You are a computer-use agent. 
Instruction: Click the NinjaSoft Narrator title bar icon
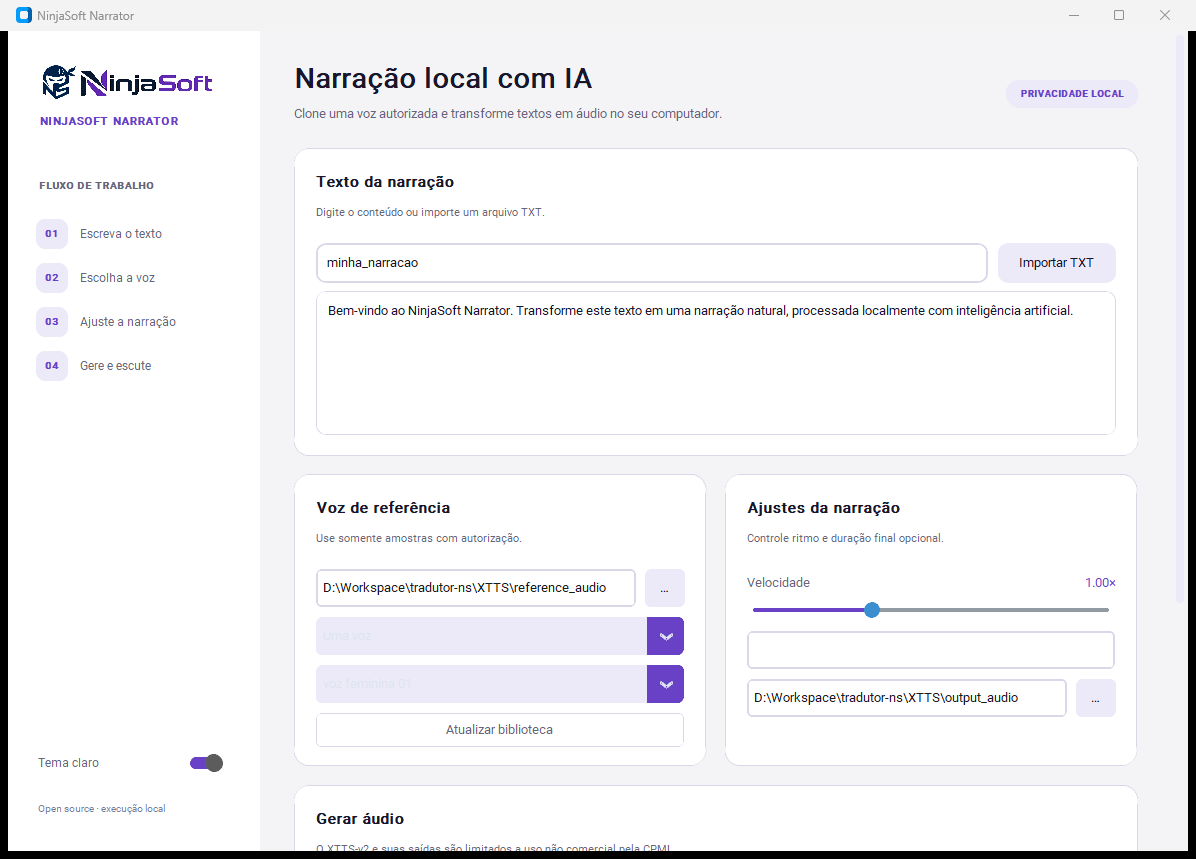click(24, 15)
